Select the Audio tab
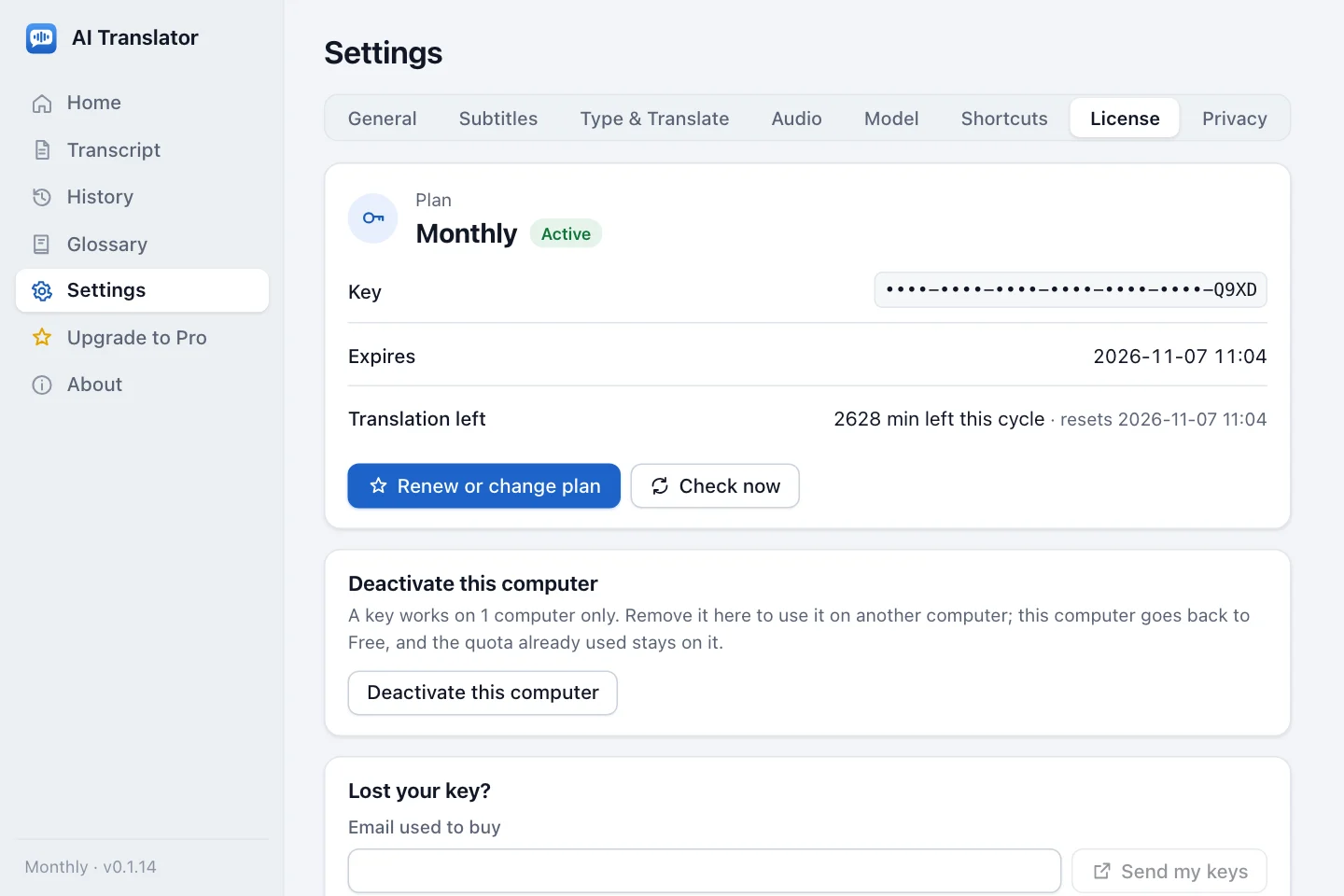The width and height of the screenshot is (1344, 896). click(x=796, y=119)
